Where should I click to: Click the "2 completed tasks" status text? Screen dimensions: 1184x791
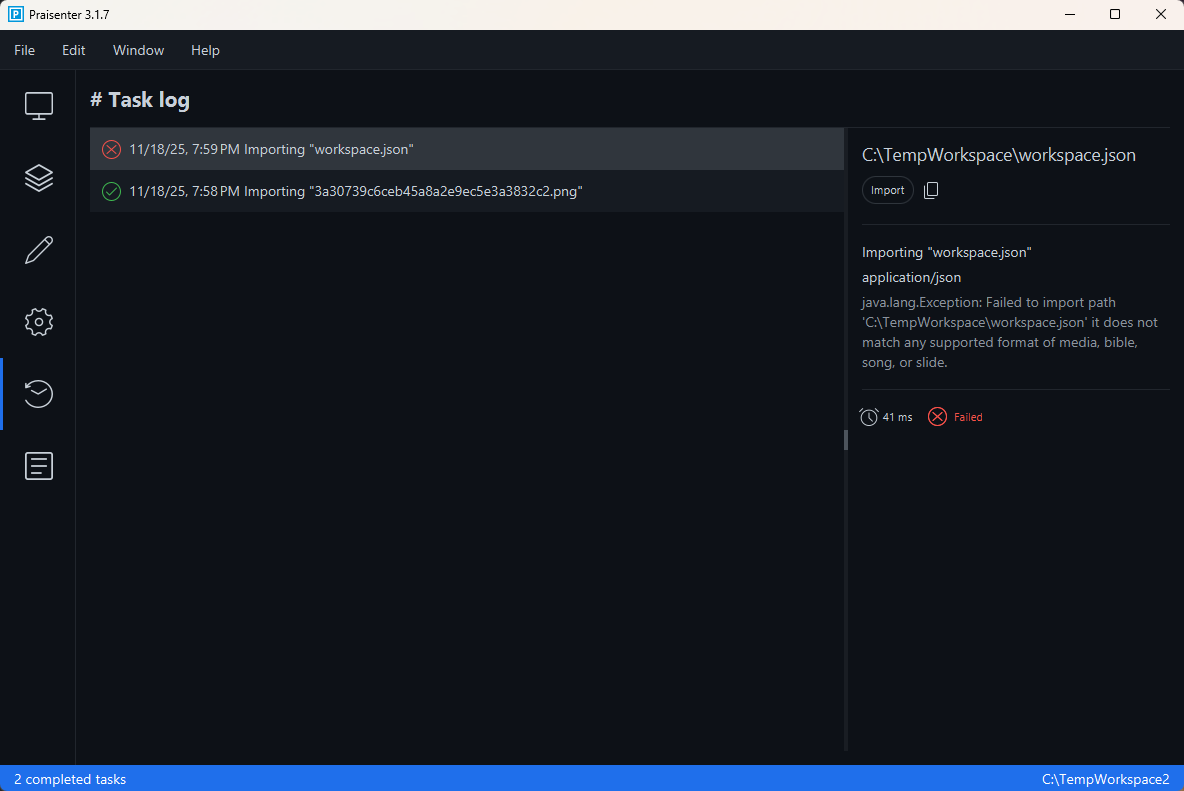70,779
